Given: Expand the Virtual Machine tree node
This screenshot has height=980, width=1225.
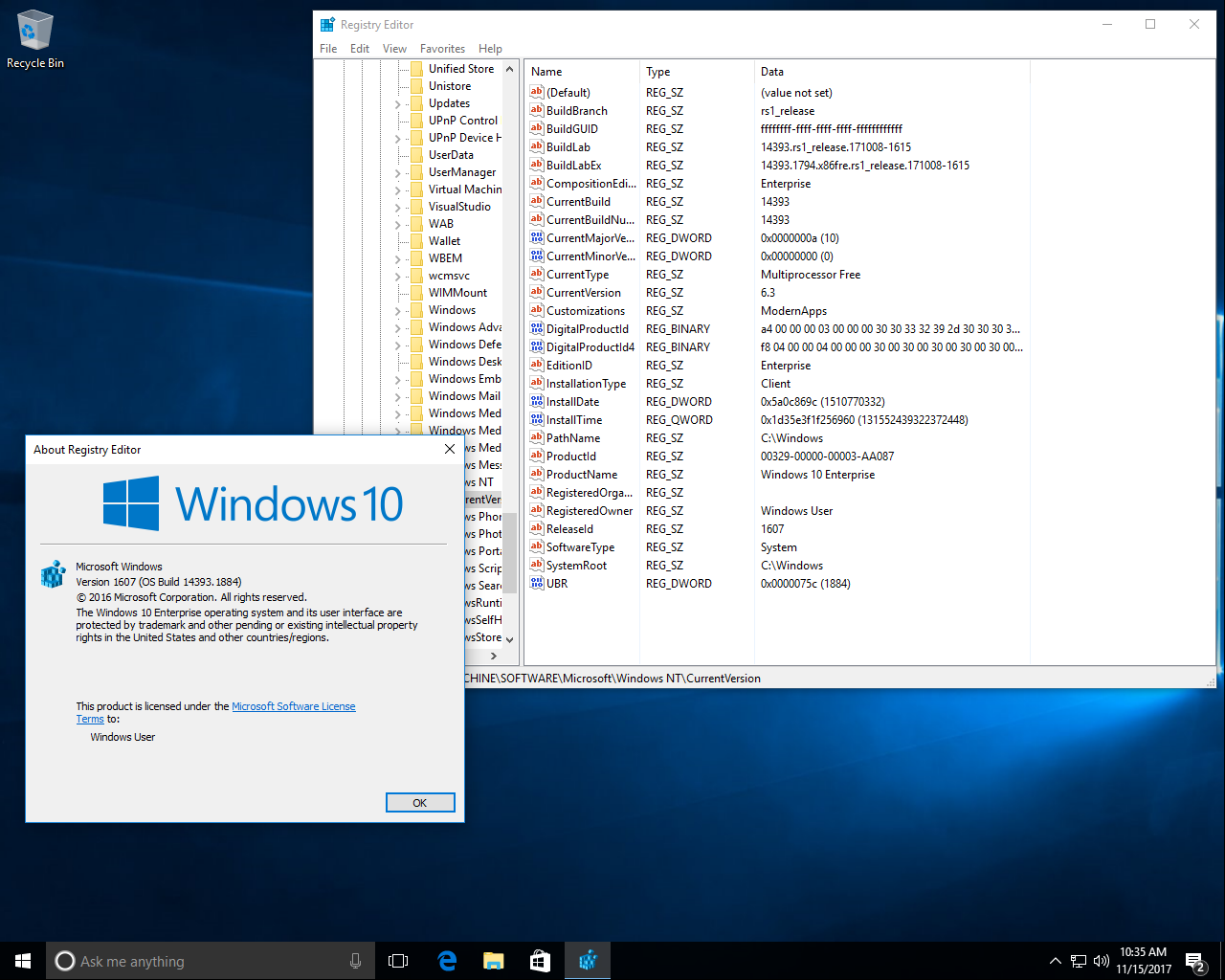Looking at the screenshot, I should 398,189.
